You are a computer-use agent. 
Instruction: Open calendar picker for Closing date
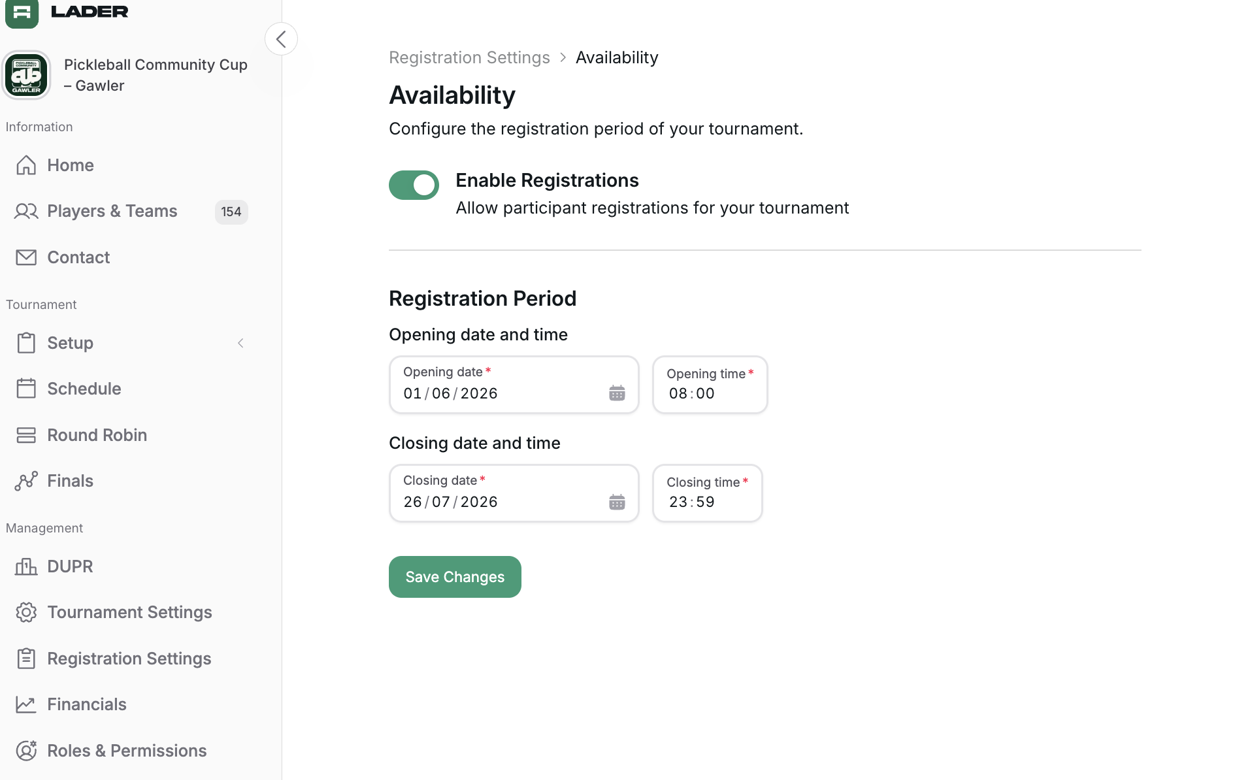[x=617, y=502]
